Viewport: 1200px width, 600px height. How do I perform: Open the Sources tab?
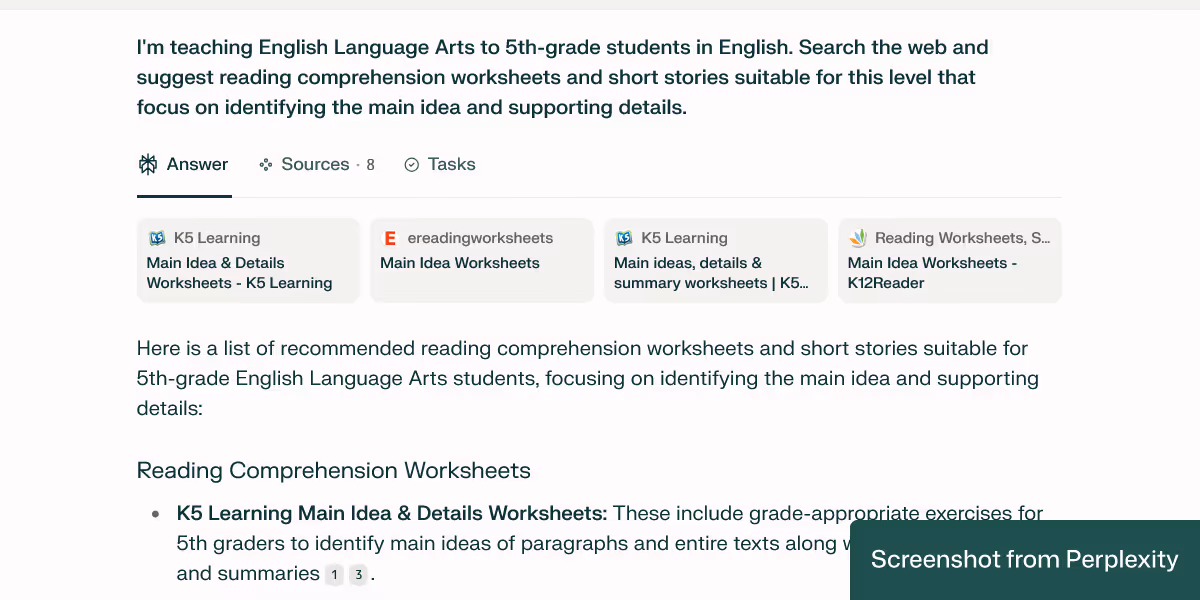(x=316, y=165)
